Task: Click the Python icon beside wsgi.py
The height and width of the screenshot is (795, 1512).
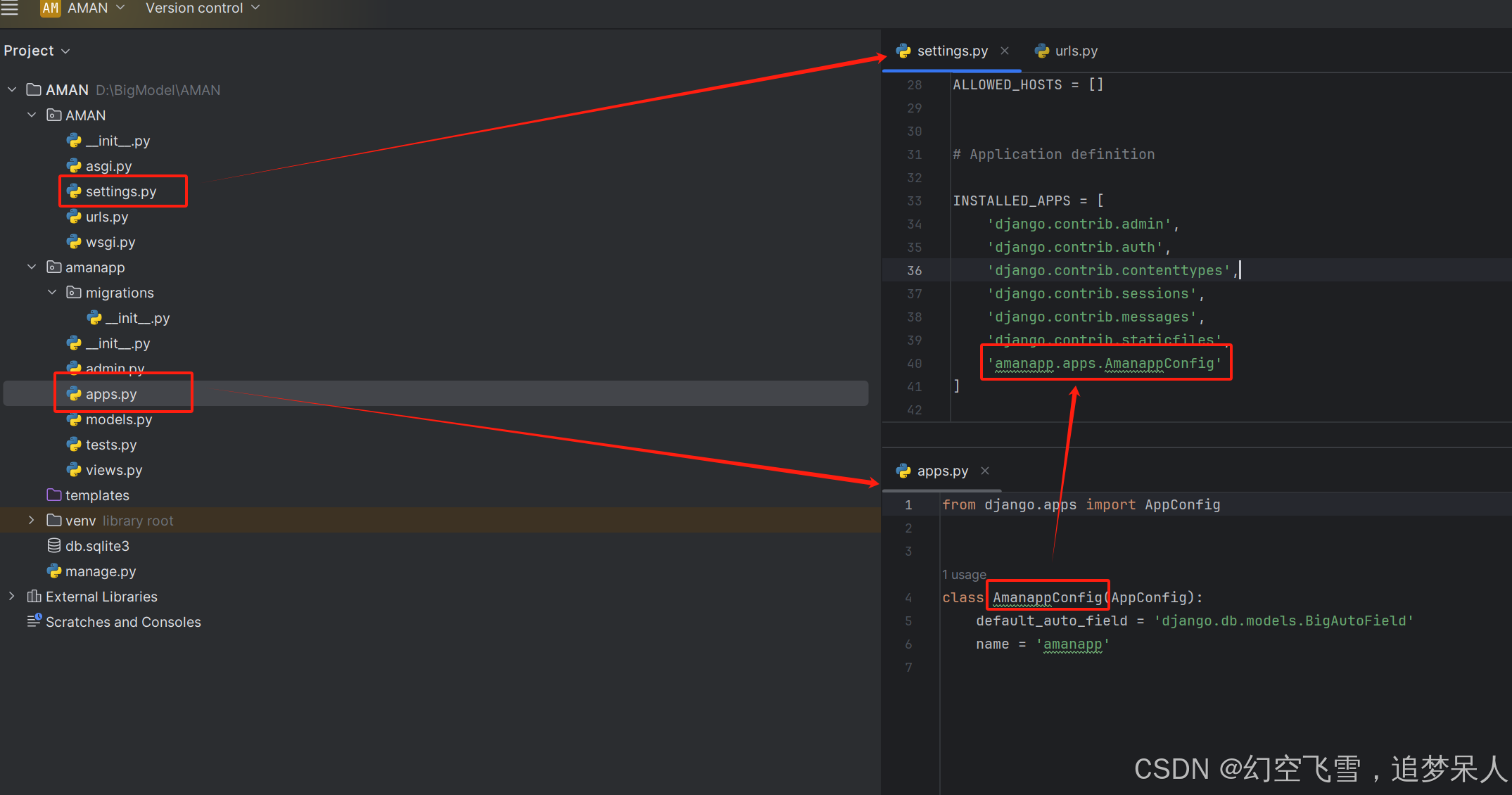Action: tap(74, 242)
